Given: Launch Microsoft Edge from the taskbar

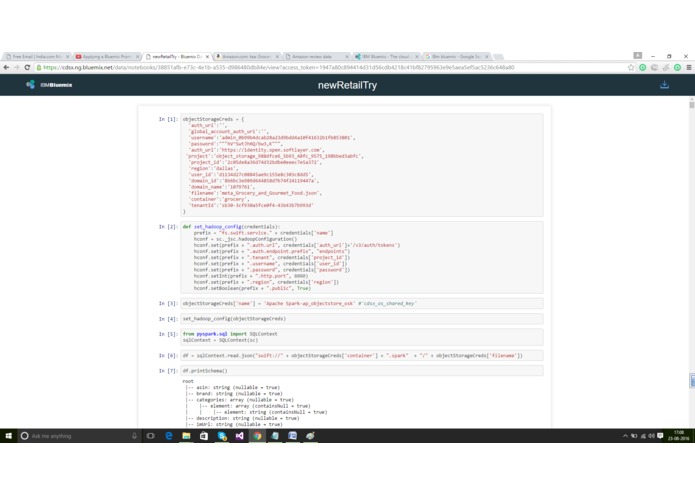Looking at the screenshot, I should (x=169, y=436).
